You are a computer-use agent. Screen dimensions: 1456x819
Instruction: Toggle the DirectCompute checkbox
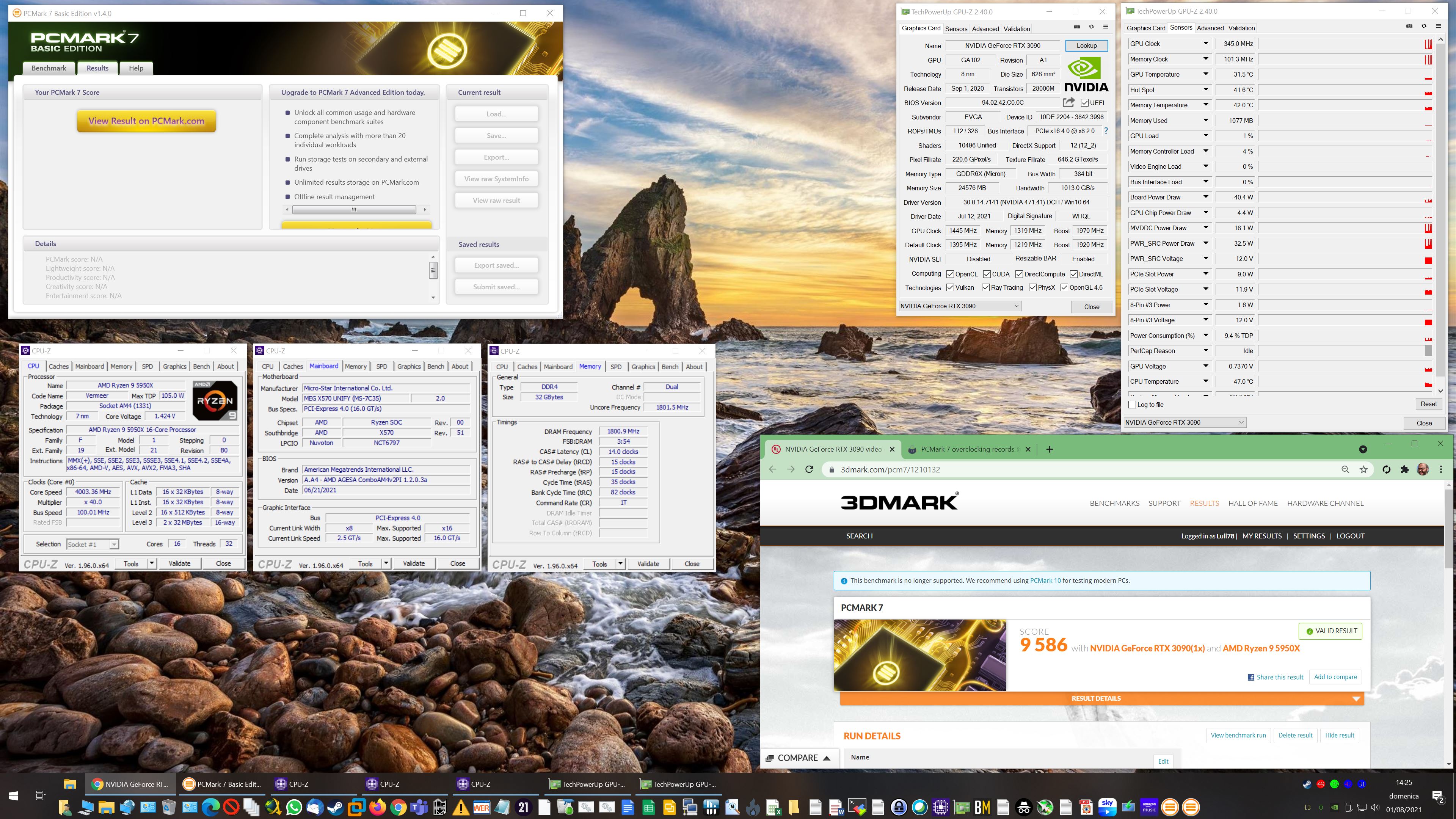pyautogui.click(x=1019, y=274)
